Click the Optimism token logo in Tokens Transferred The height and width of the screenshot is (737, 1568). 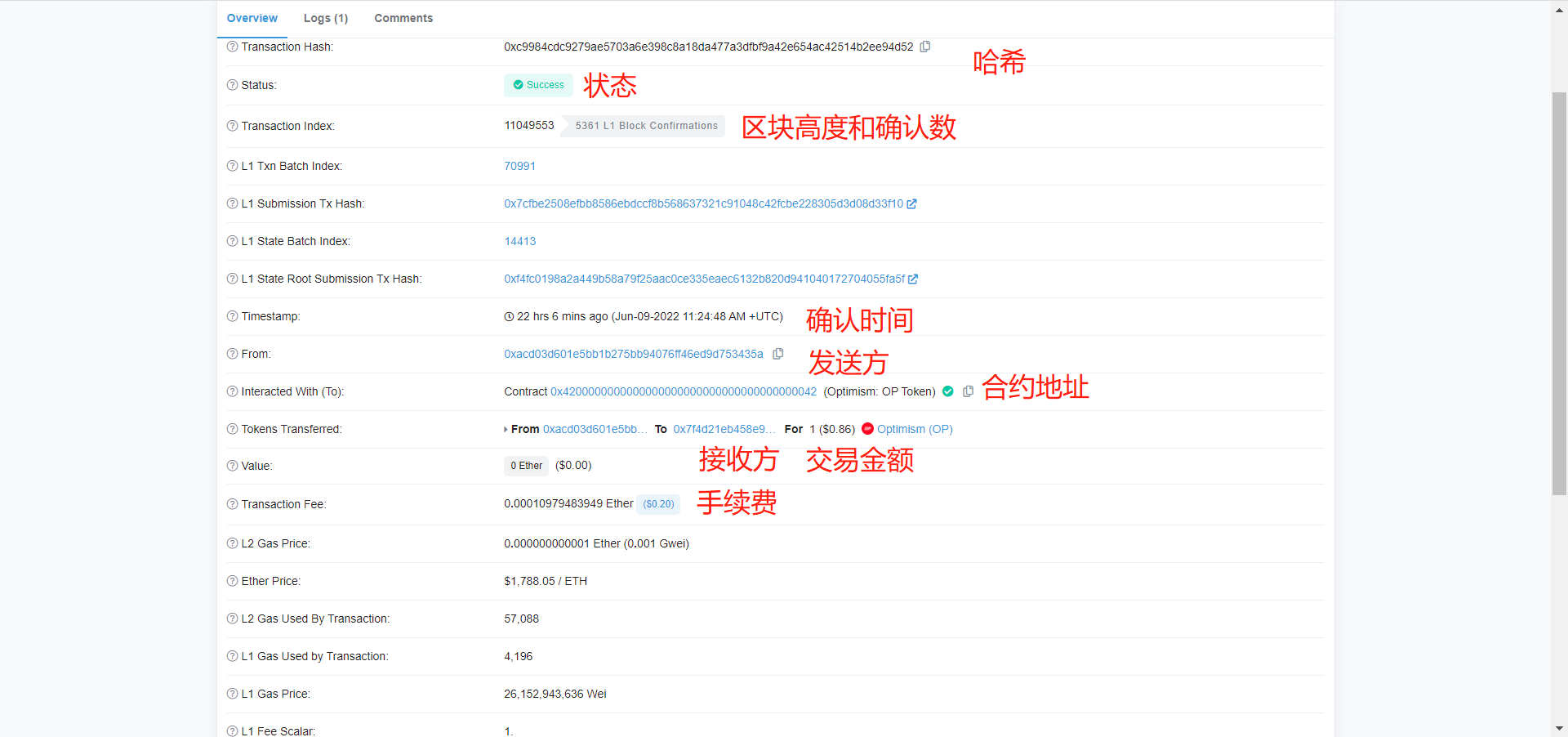[868, 429]
